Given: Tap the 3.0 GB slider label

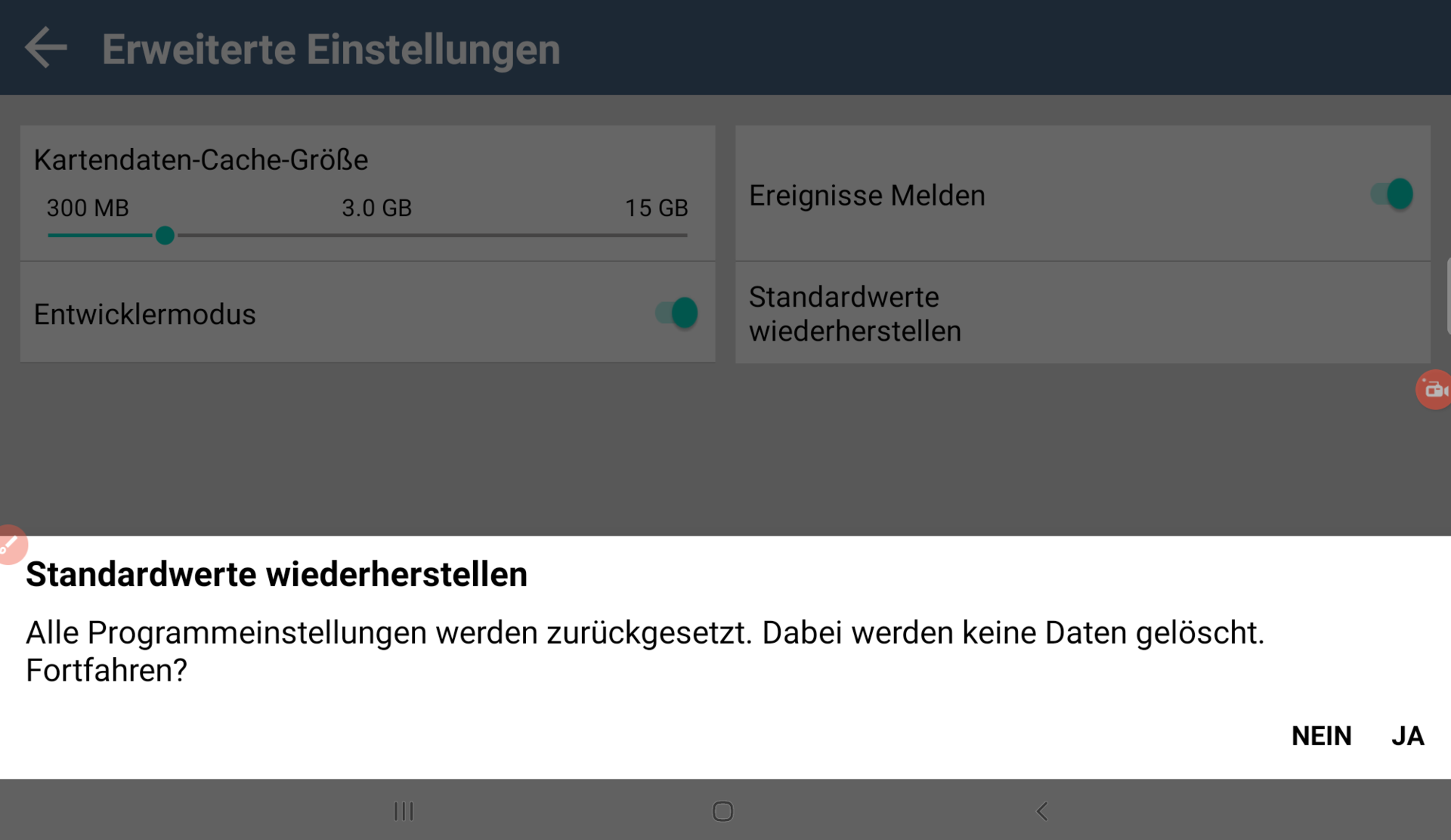Looking at the screenshot, I should click(376, 208).
